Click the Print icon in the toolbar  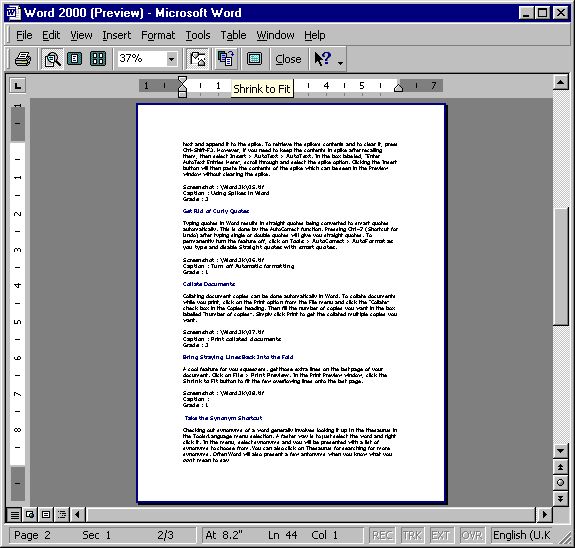point(23,59)
